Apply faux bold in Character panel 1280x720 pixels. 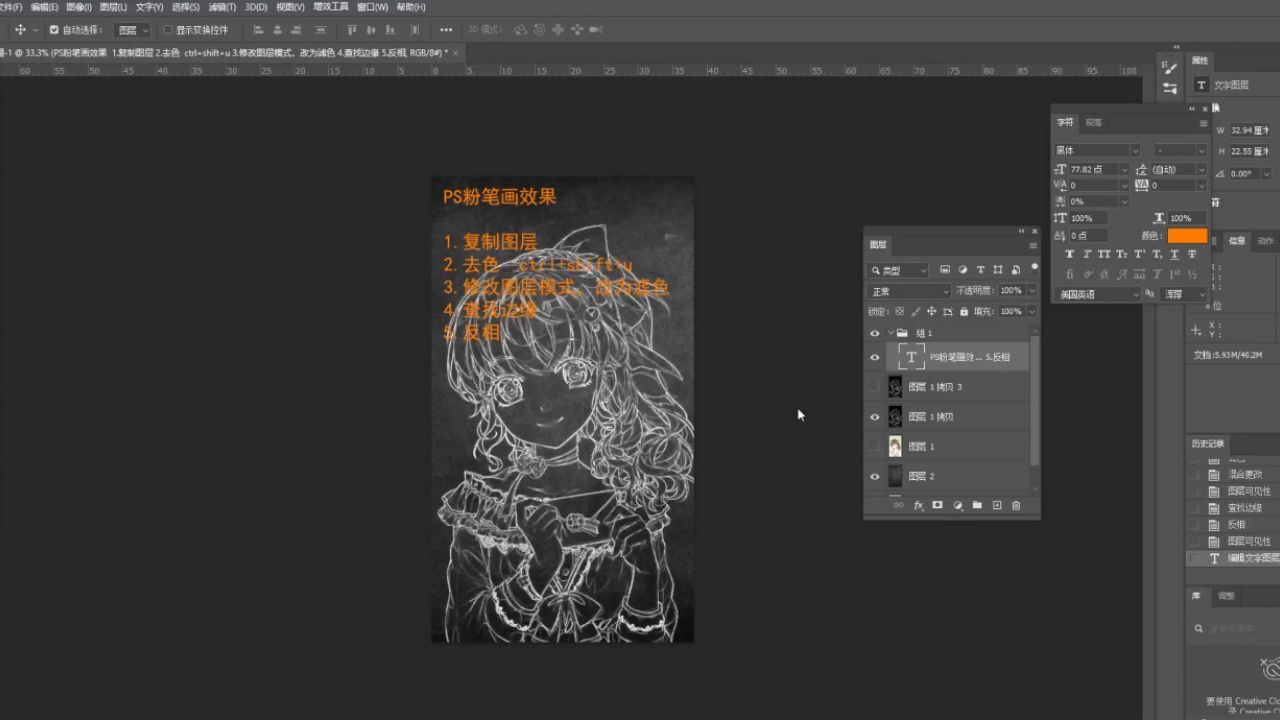click(1070, 255)
